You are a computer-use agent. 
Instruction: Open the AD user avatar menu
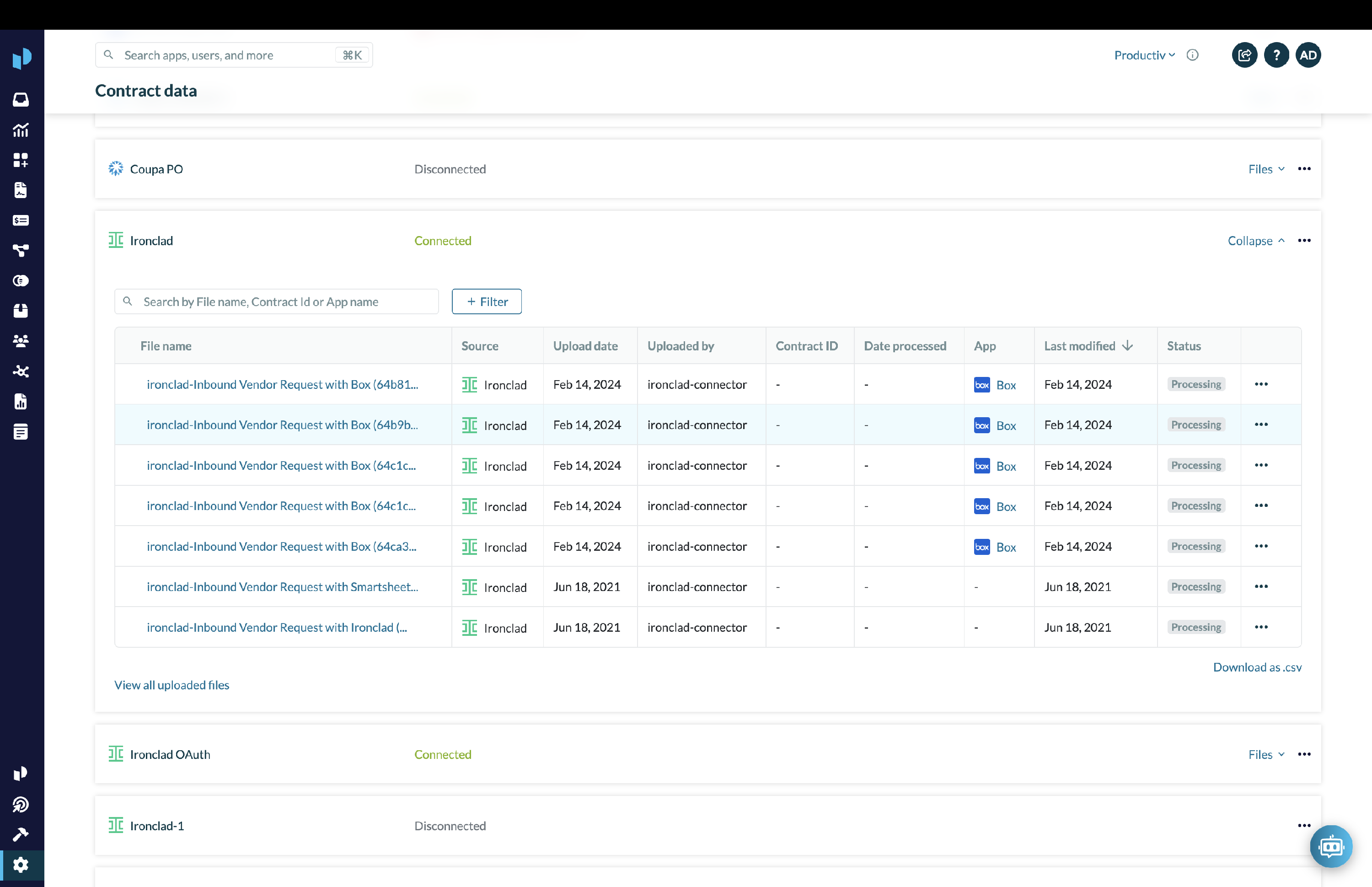point(1308,55)
